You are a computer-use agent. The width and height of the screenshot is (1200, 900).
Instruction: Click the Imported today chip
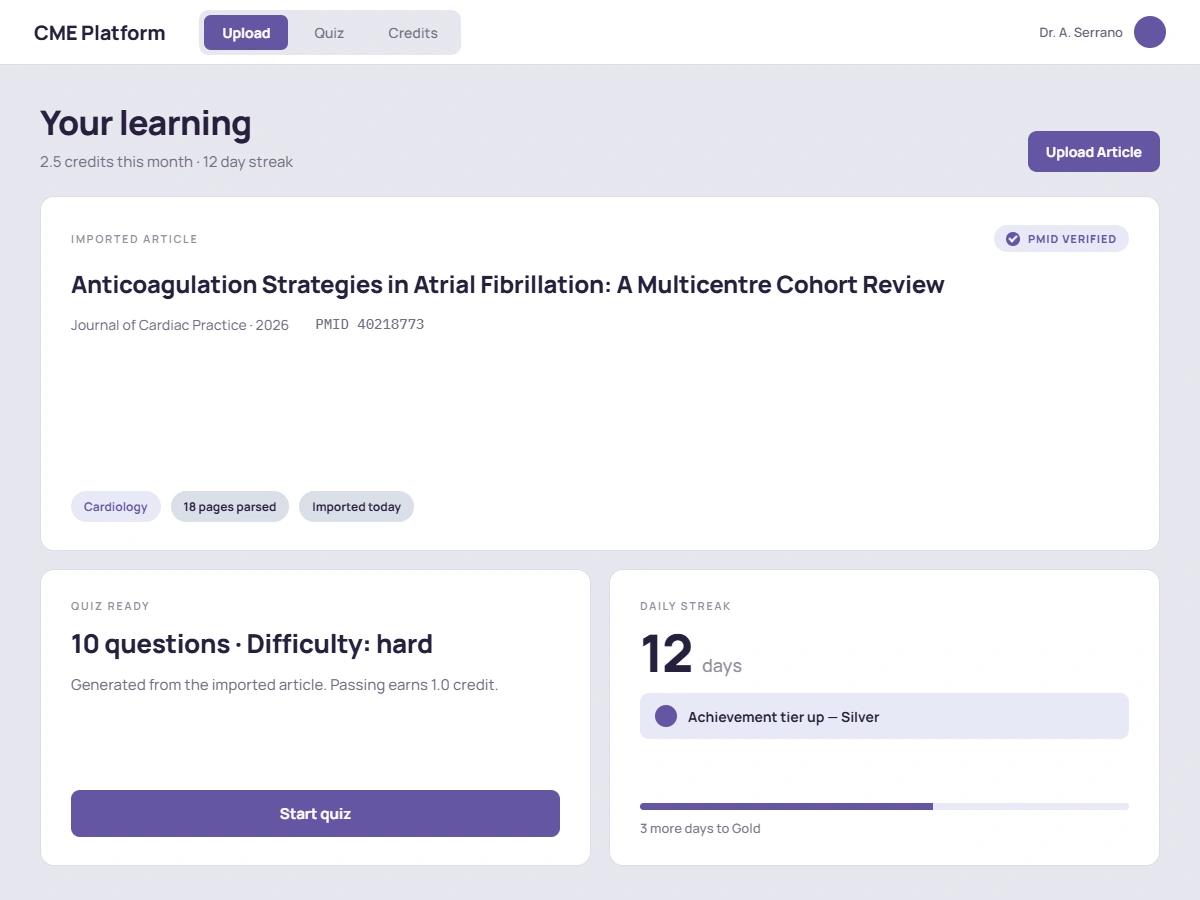click(356, 507)
